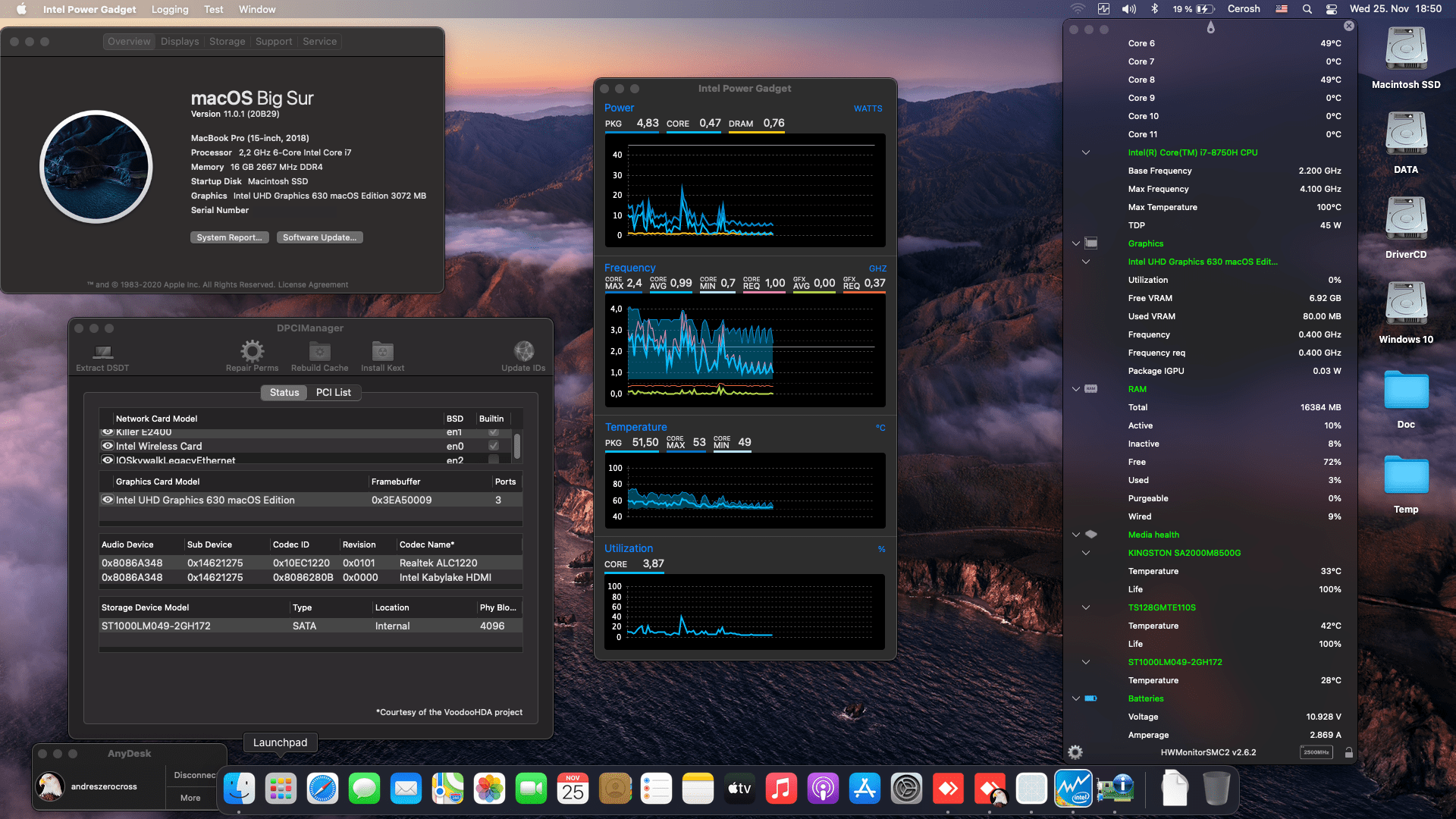The width and height of the screenshot is (1456, 819).
Task: Adjust the 2500MHz frequency control
Action: 1317,752
